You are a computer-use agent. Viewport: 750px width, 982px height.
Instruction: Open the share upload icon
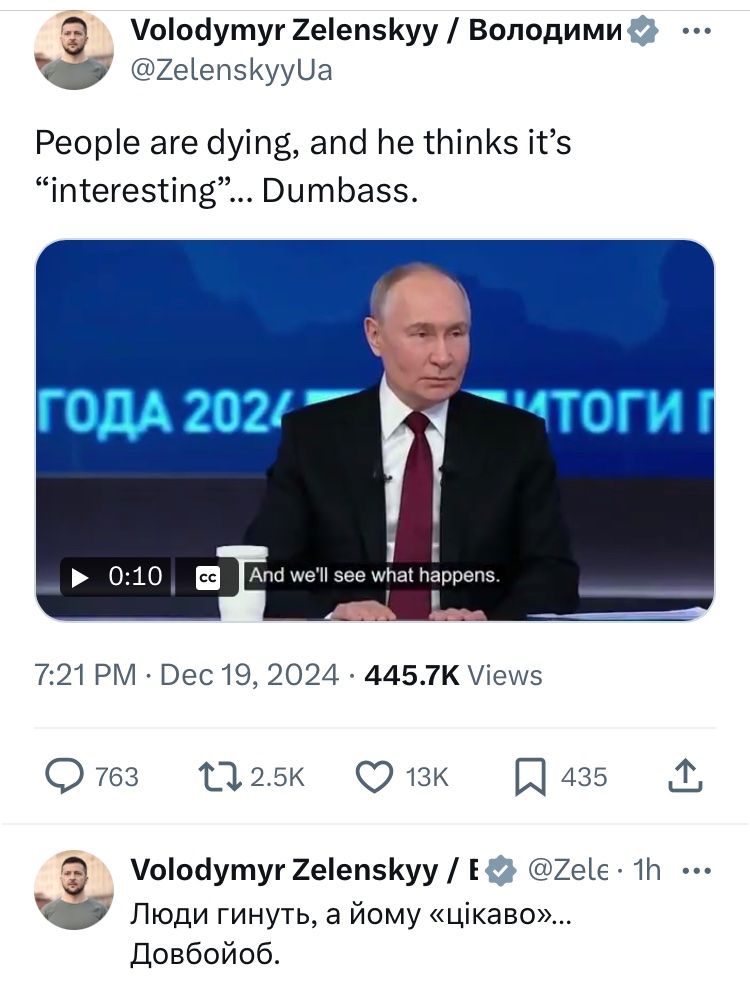[x=686, y=777]
